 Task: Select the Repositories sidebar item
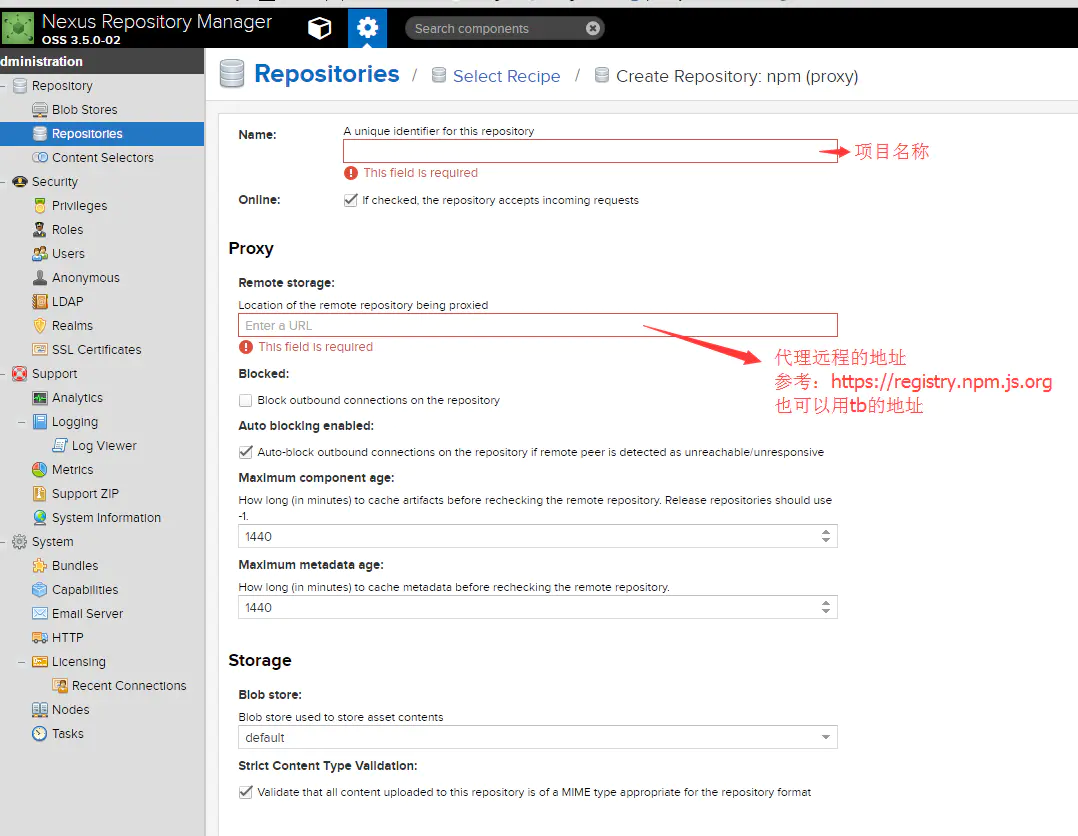(102, 134)
